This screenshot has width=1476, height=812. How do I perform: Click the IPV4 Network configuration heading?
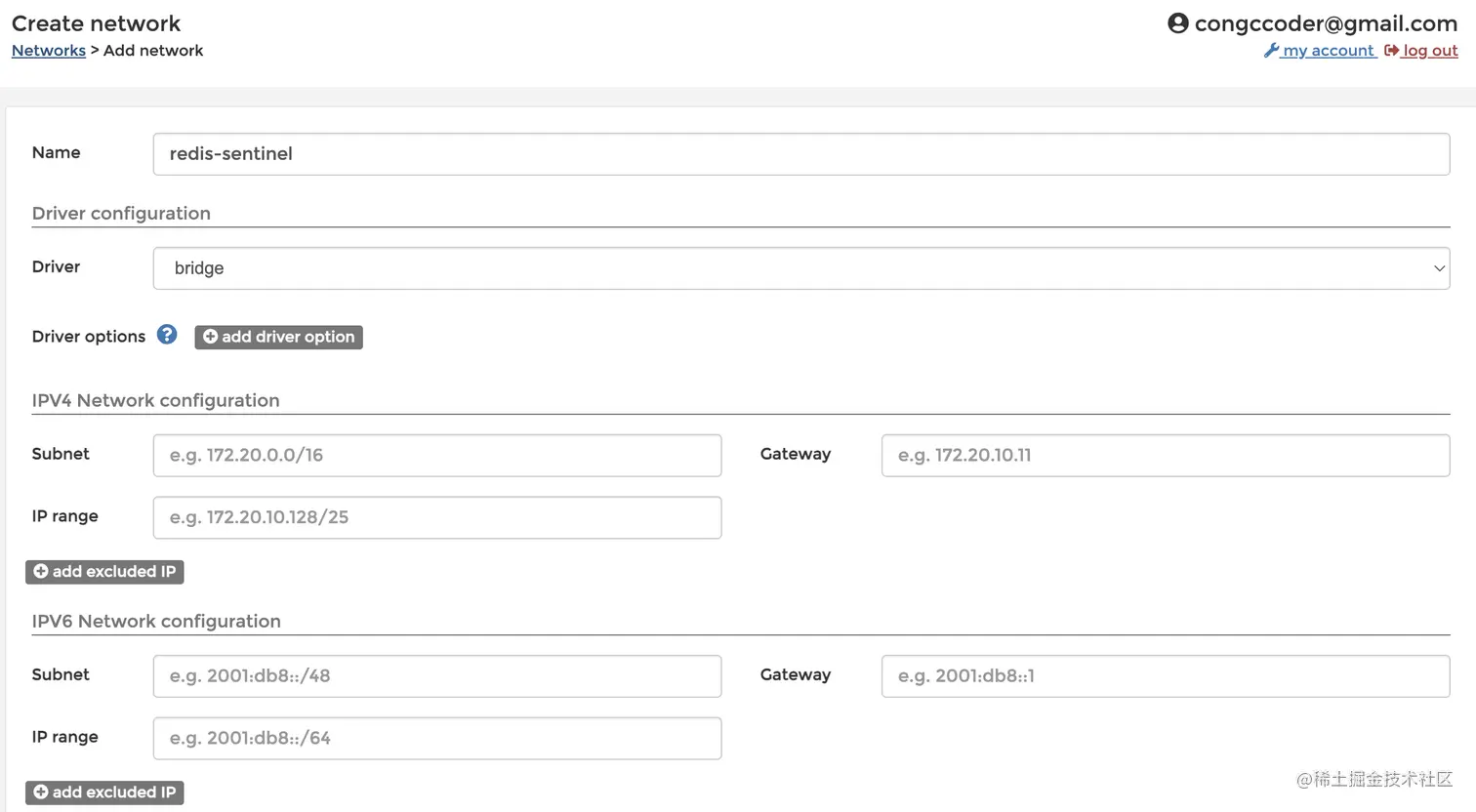tap(155, 400)
